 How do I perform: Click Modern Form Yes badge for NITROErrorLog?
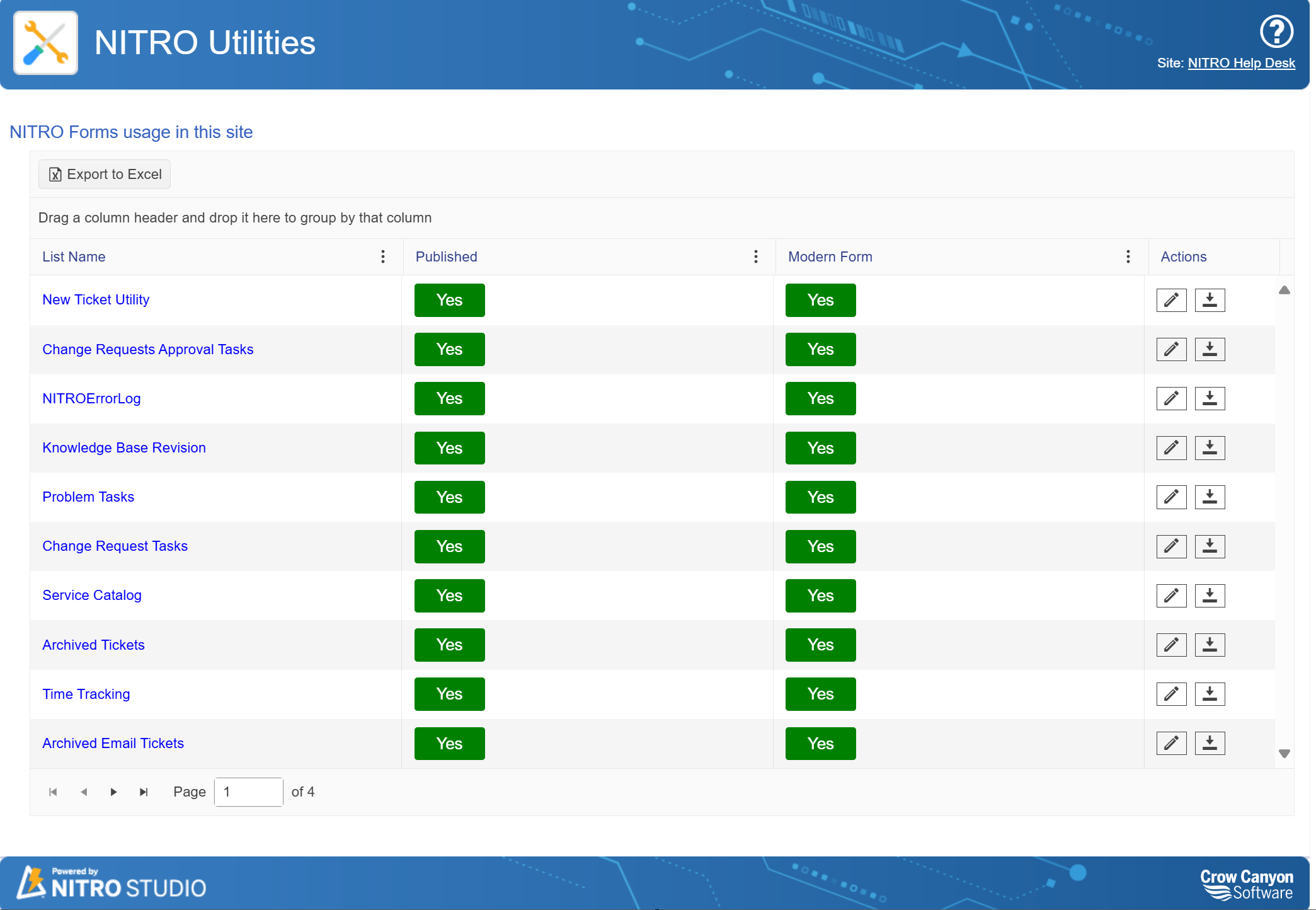coord(820,398)
